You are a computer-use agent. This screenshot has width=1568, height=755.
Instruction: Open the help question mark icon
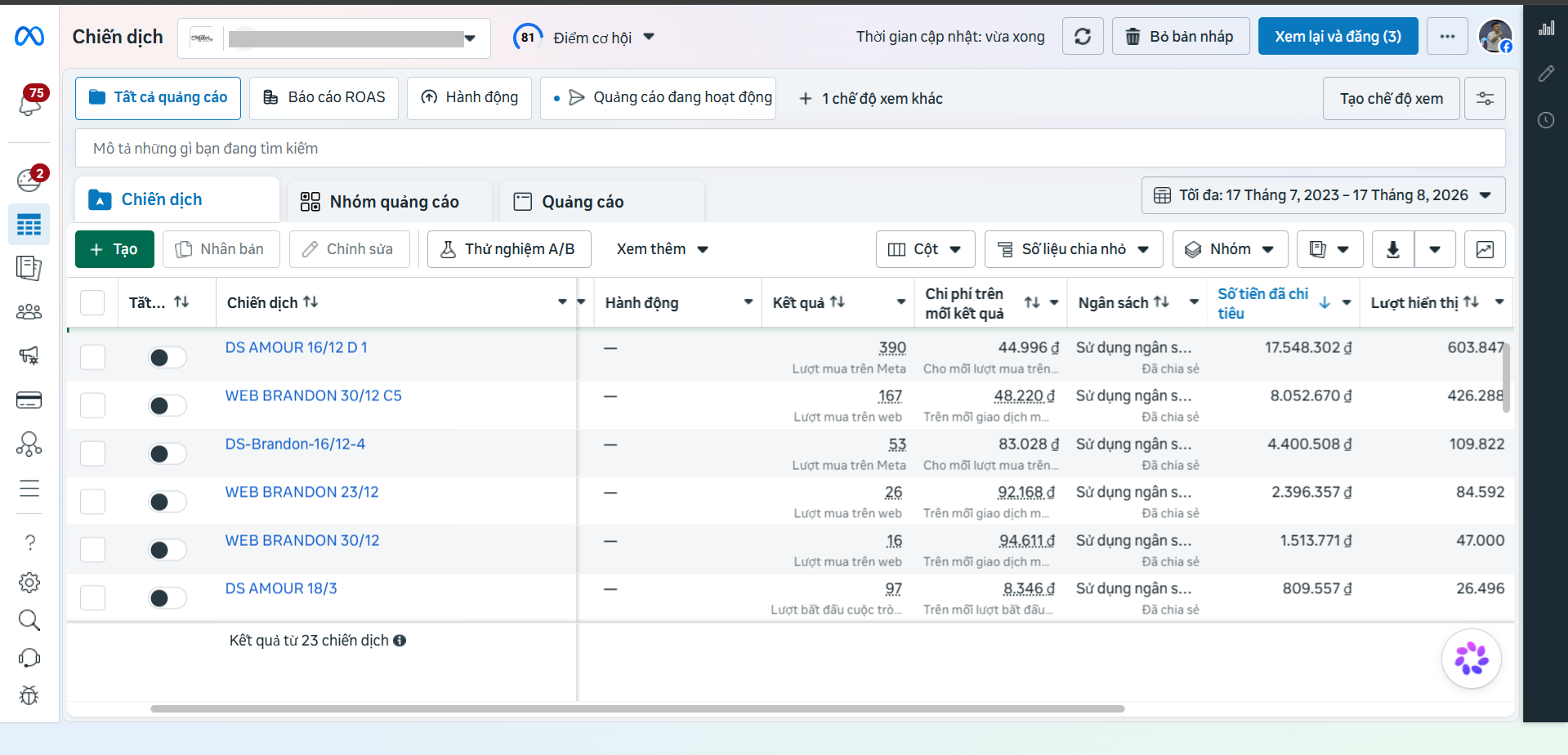pos(29,543)
